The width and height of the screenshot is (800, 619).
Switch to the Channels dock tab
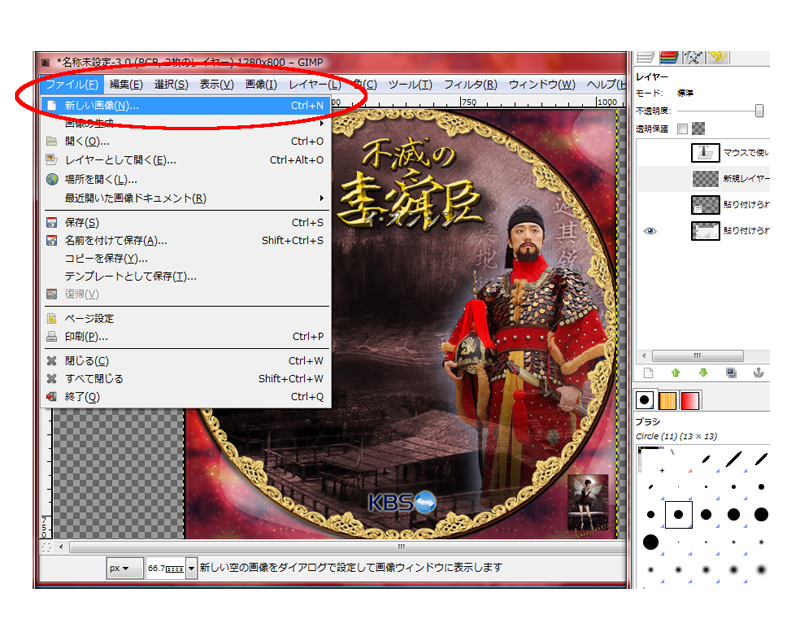click(669, 57)
